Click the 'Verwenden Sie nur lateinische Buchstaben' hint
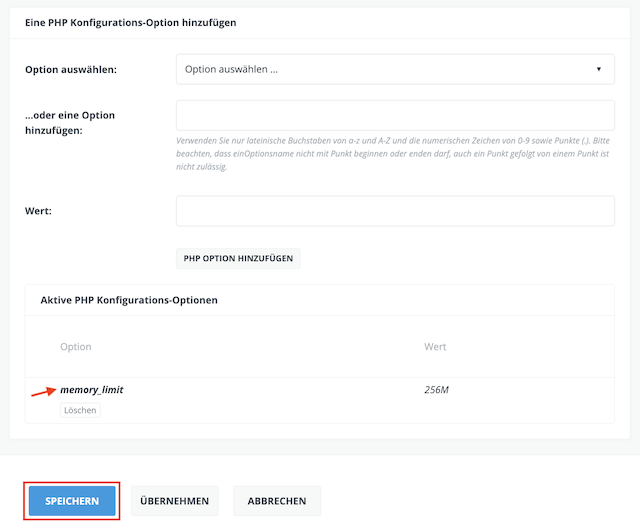Screen dimensions: 640x522 (393, 153)
